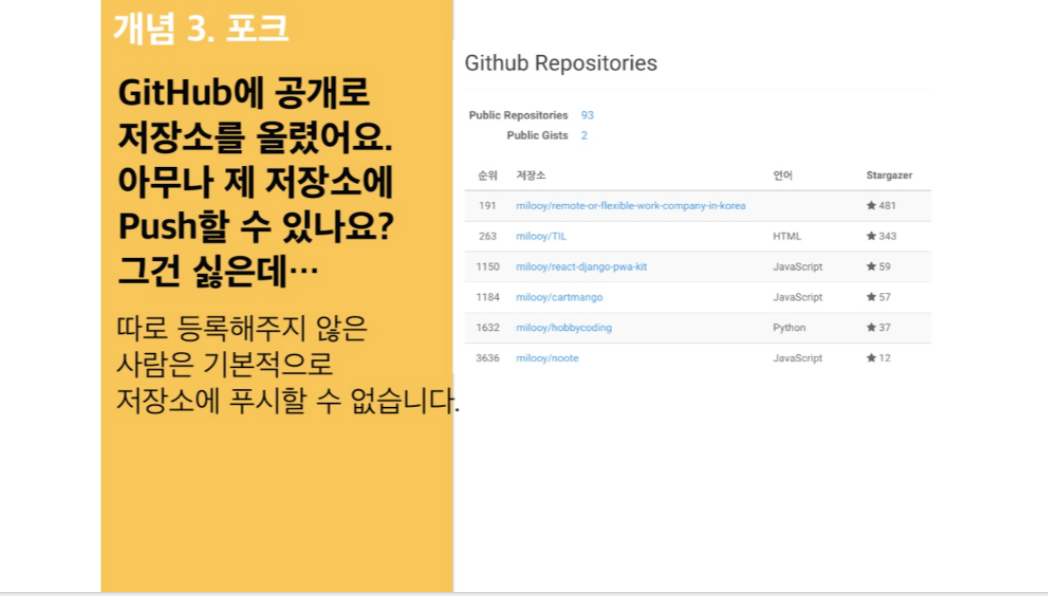Click the 언어 column header
1048x596 pixels.
click(782, 175)
